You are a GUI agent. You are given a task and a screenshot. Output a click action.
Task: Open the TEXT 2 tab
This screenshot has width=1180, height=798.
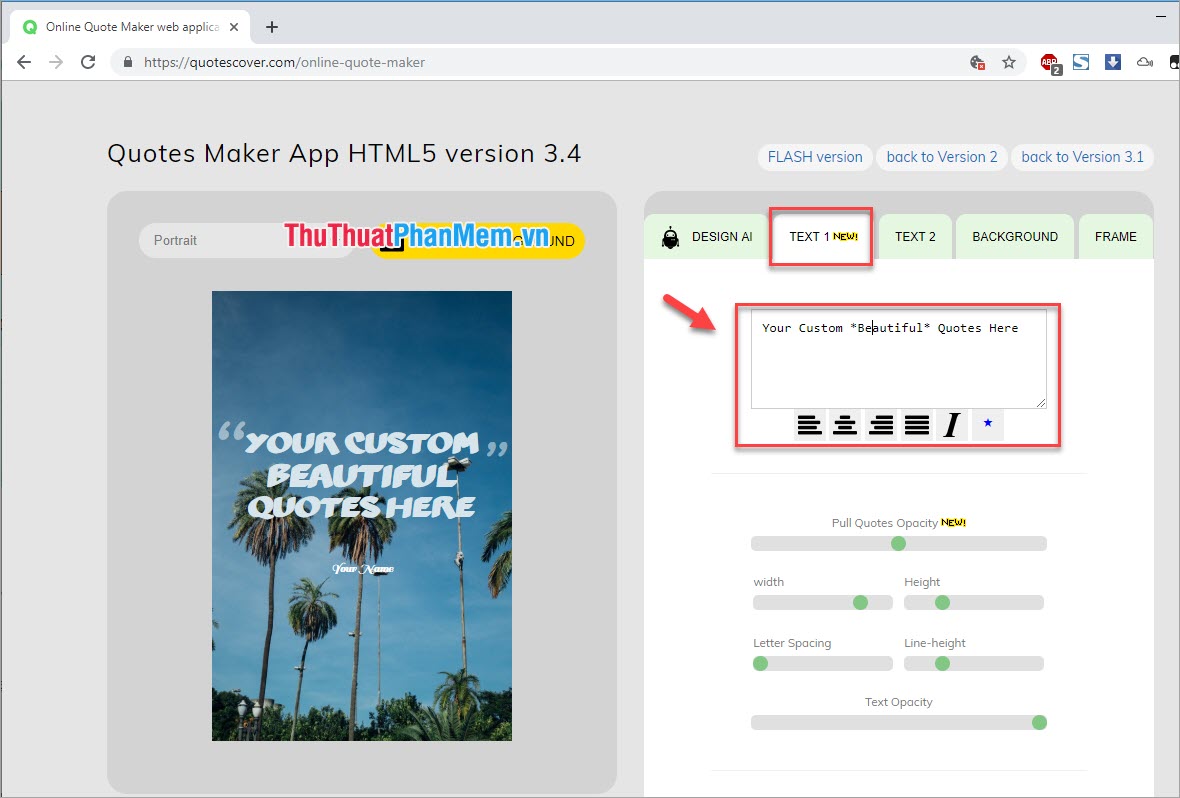915,236
